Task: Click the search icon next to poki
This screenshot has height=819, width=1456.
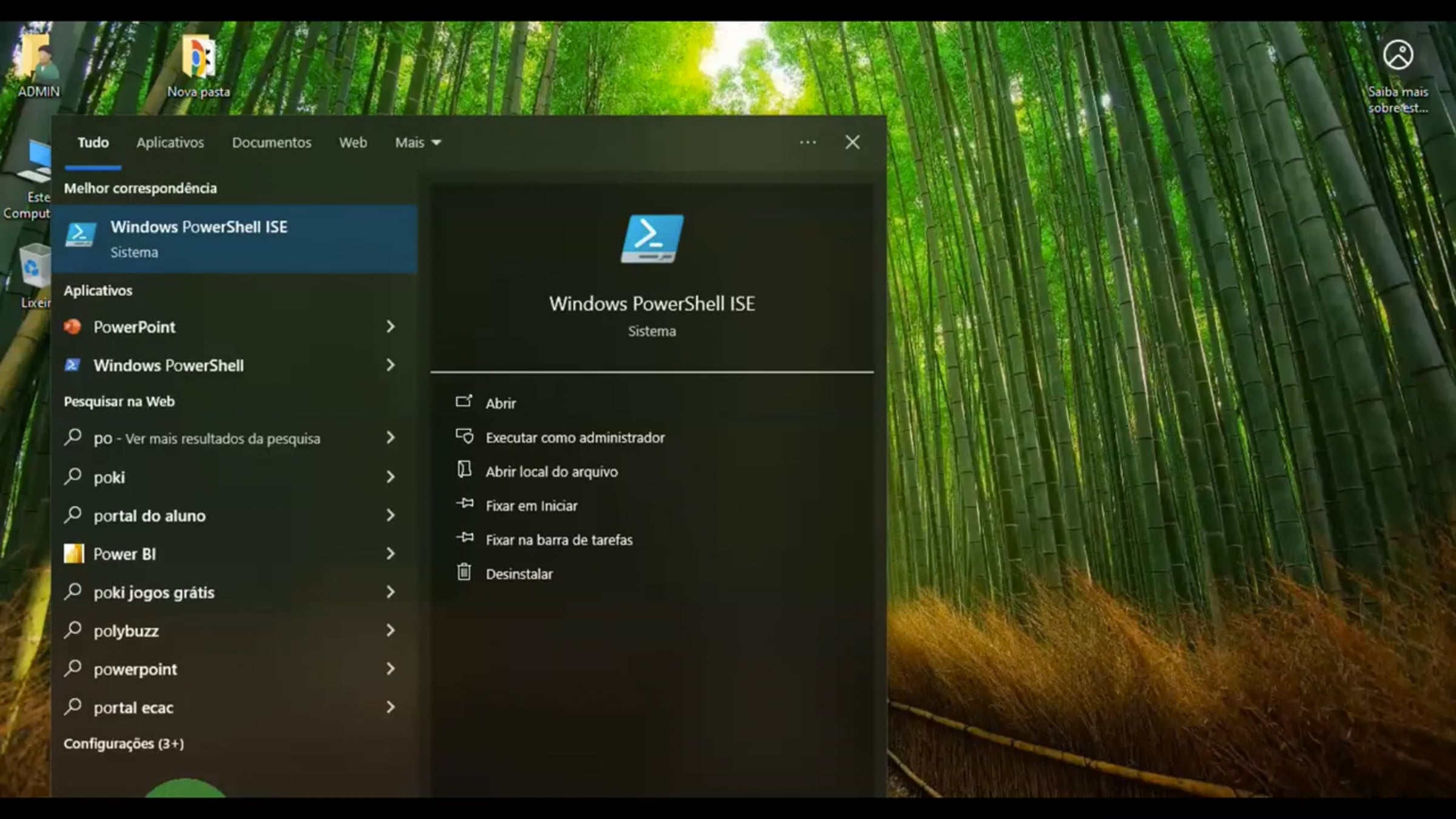Action: tap(74, 477)
